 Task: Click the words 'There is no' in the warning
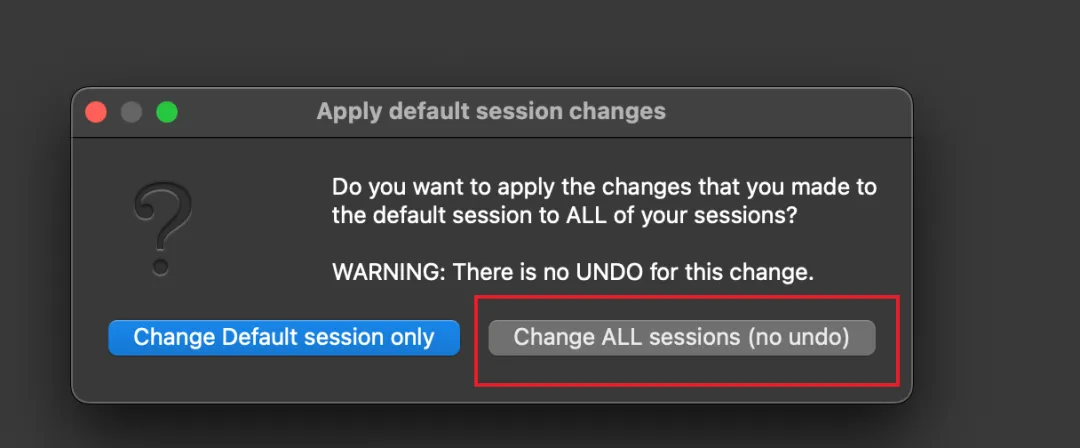492,271
